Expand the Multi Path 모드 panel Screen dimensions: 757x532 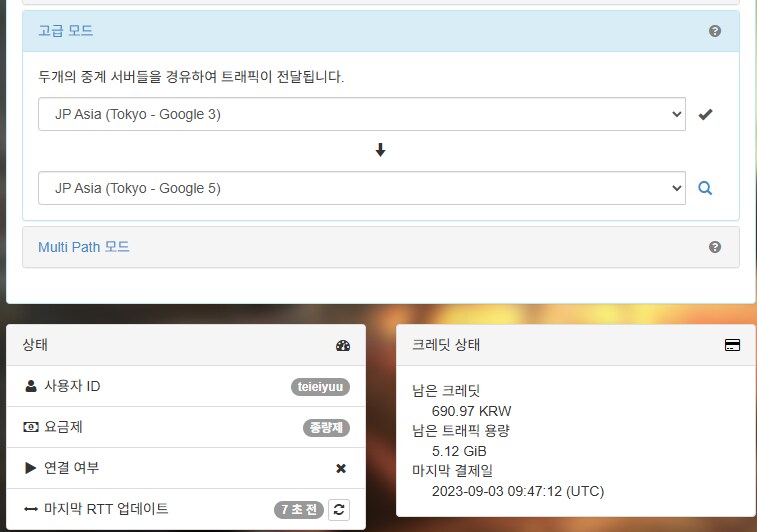[84, 247]
